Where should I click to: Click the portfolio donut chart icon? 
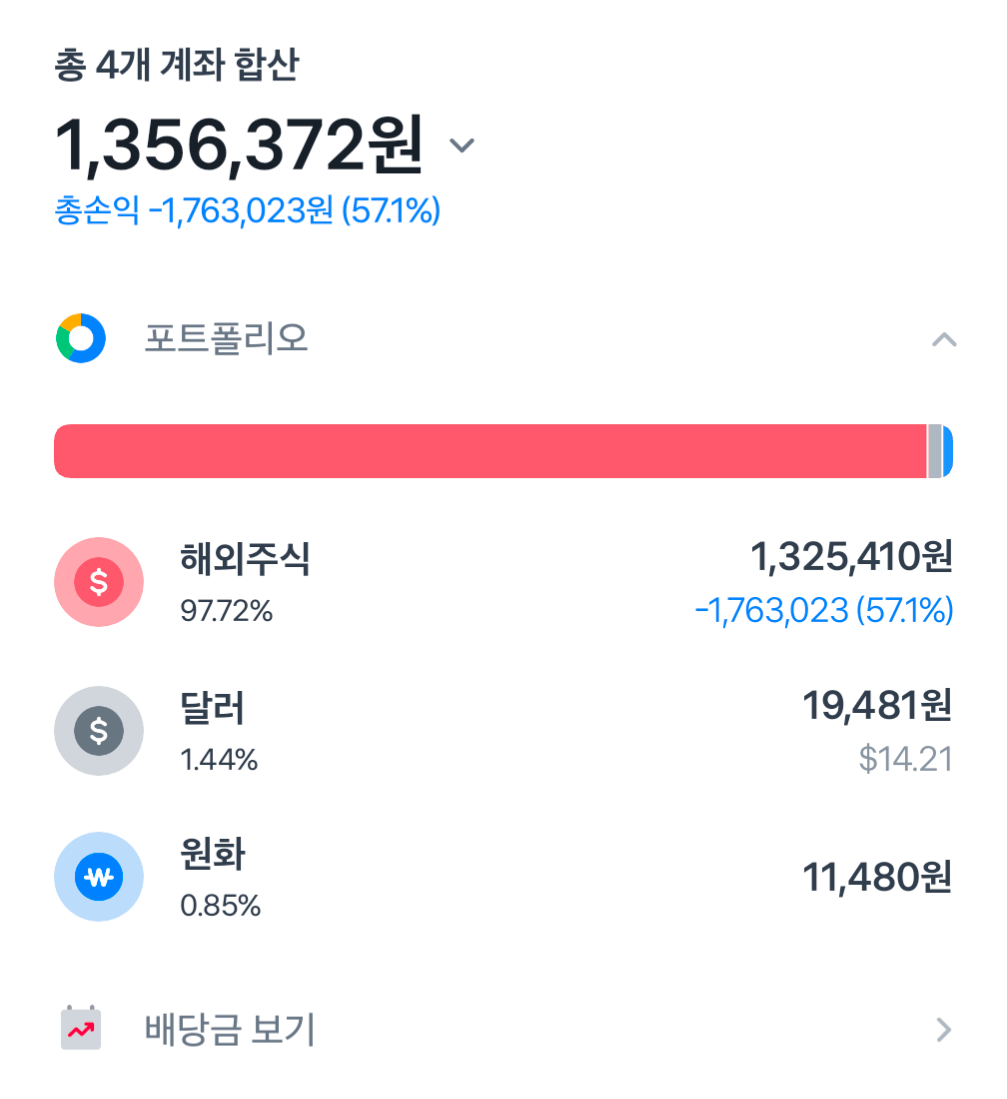[x=80, y=339]
